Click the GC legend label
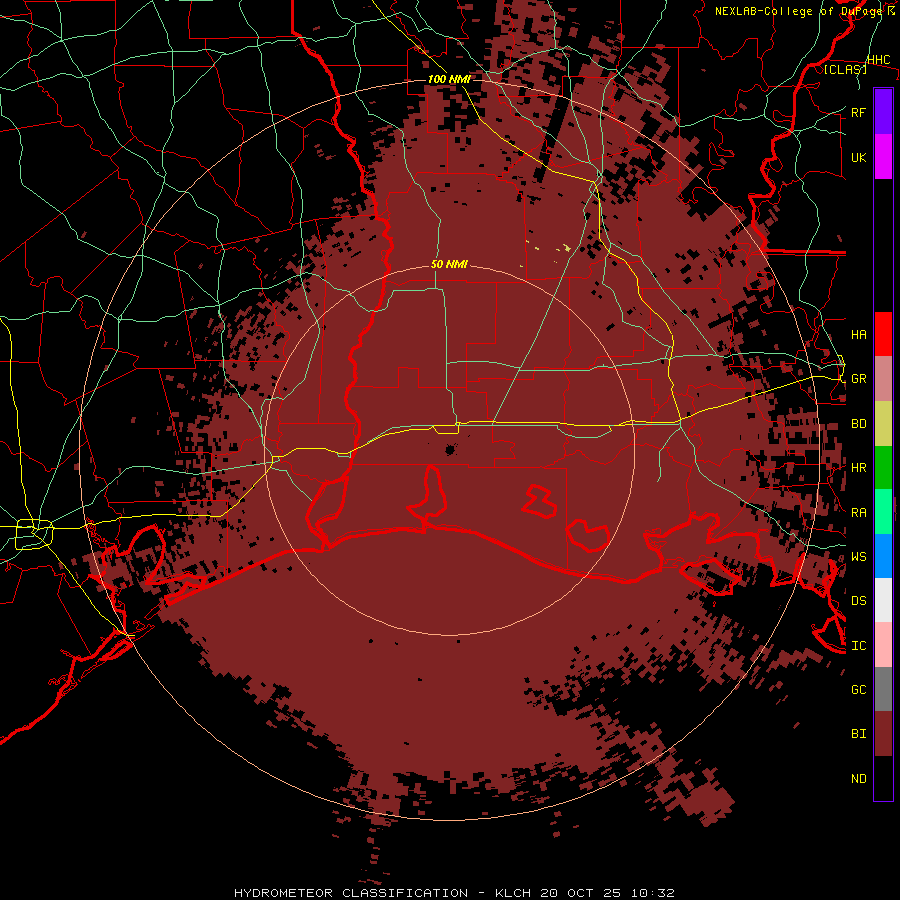This screenshot has width=900, height=900. pyautogui.click(x=859, y=689)
